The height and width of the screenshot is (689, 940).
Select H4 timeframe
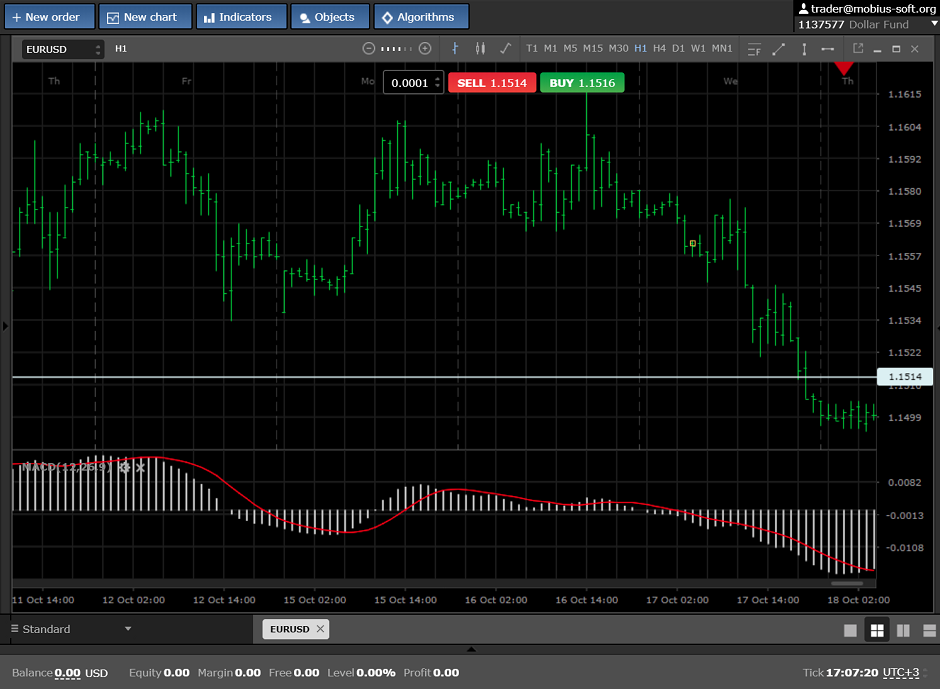pyautogui.click(x=659, y=49)
